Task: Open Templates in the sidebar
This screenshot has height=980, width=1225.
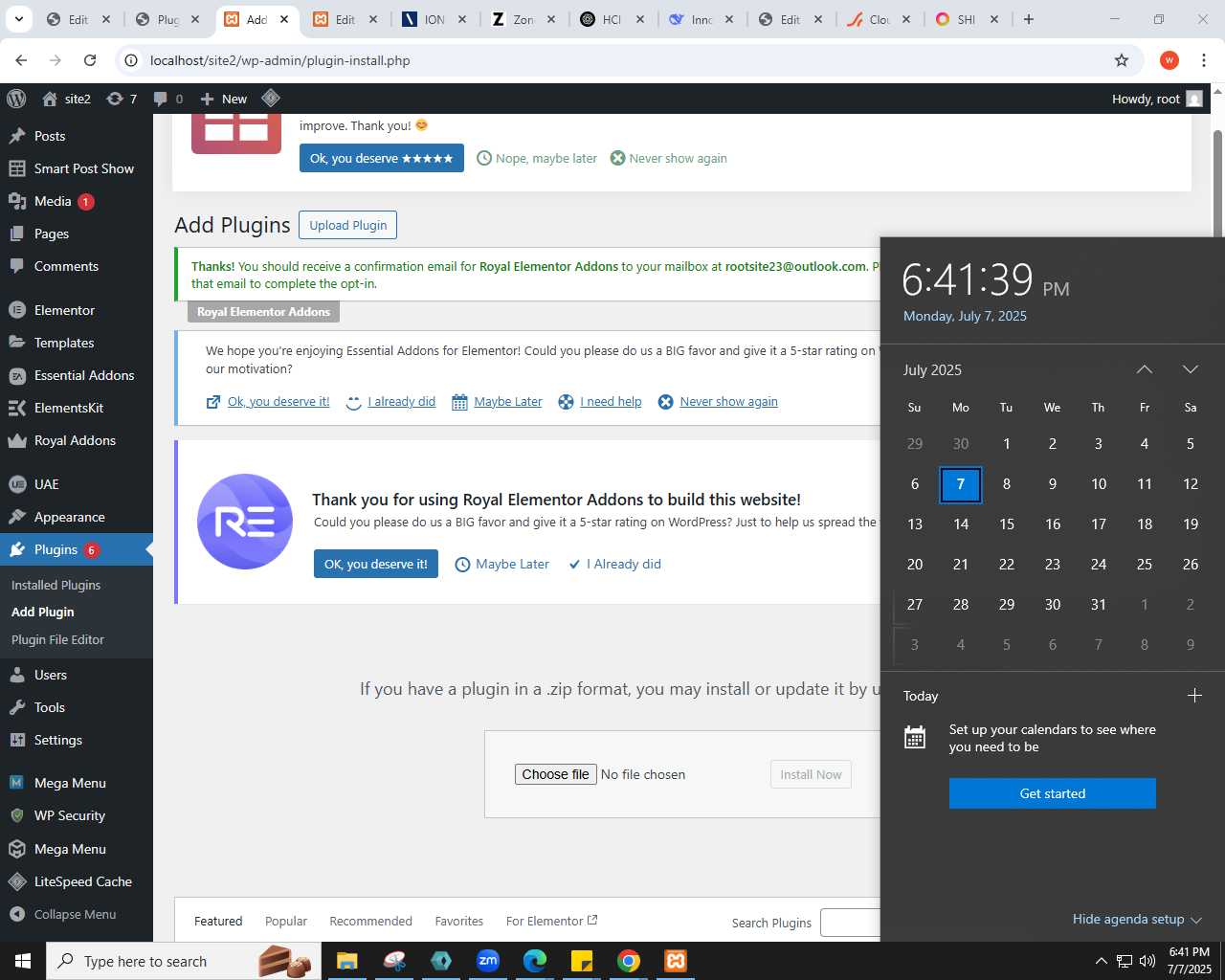Action: coord(64,343)
